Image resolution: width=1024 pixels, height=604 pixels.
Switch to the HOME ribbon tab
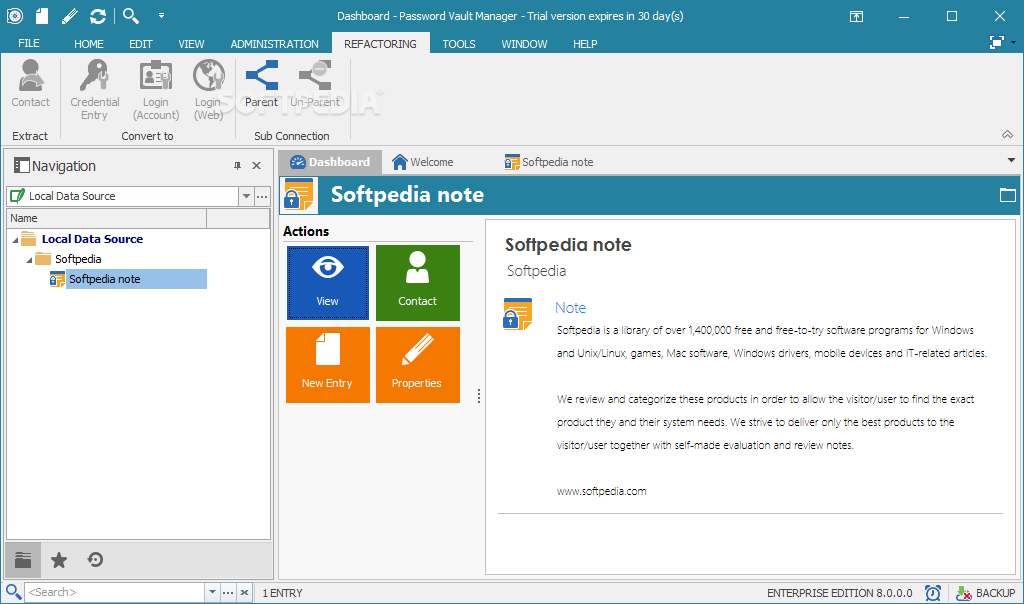coord(89,44)
